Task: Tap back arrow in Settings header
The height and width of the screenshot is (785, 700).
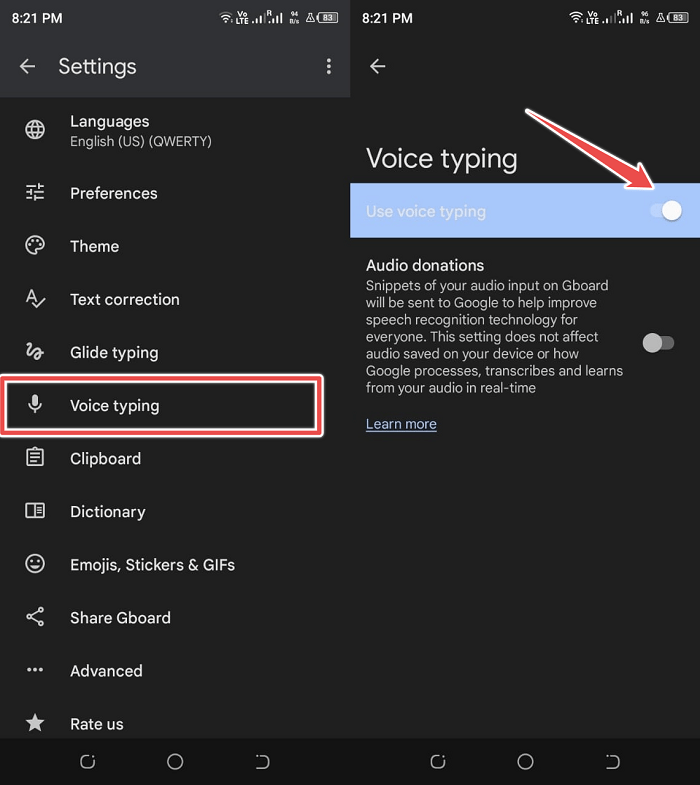Action: click(28, 66)
